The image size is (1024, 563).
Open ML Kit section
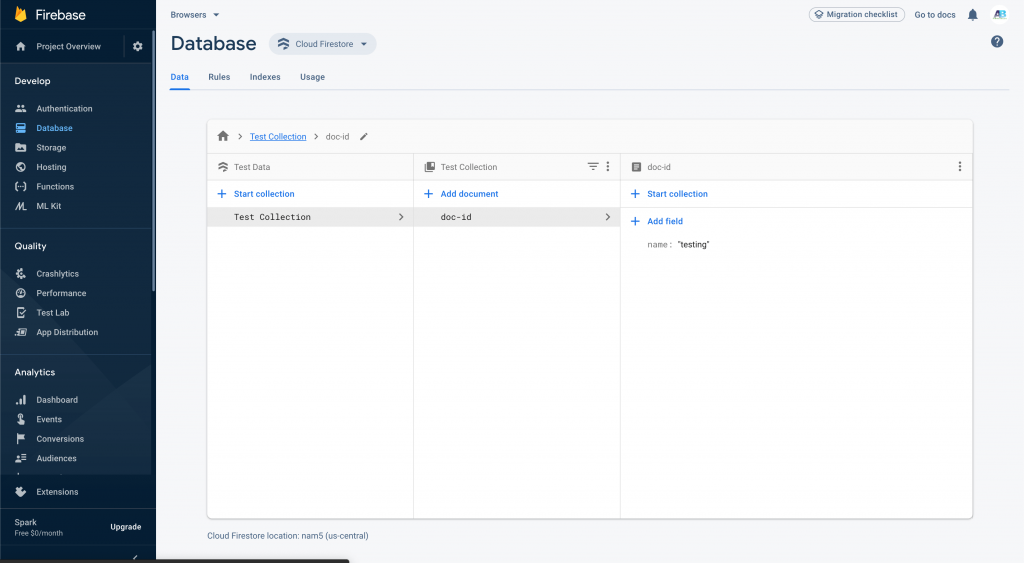48,206
